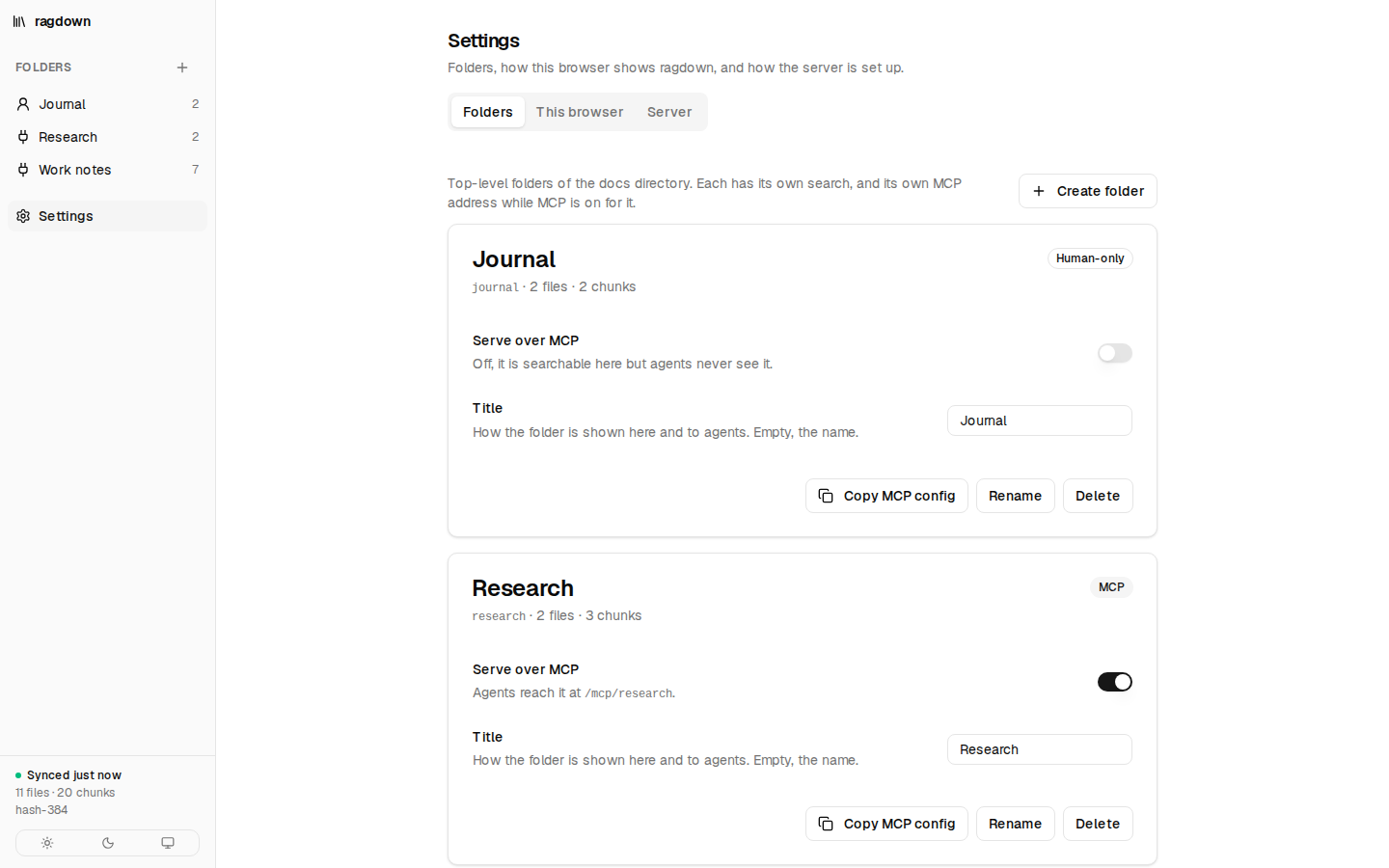Enable Serve over MCP for Journal
Image resolution: width=1389 pixels, height=868 pixels.
1115,353
